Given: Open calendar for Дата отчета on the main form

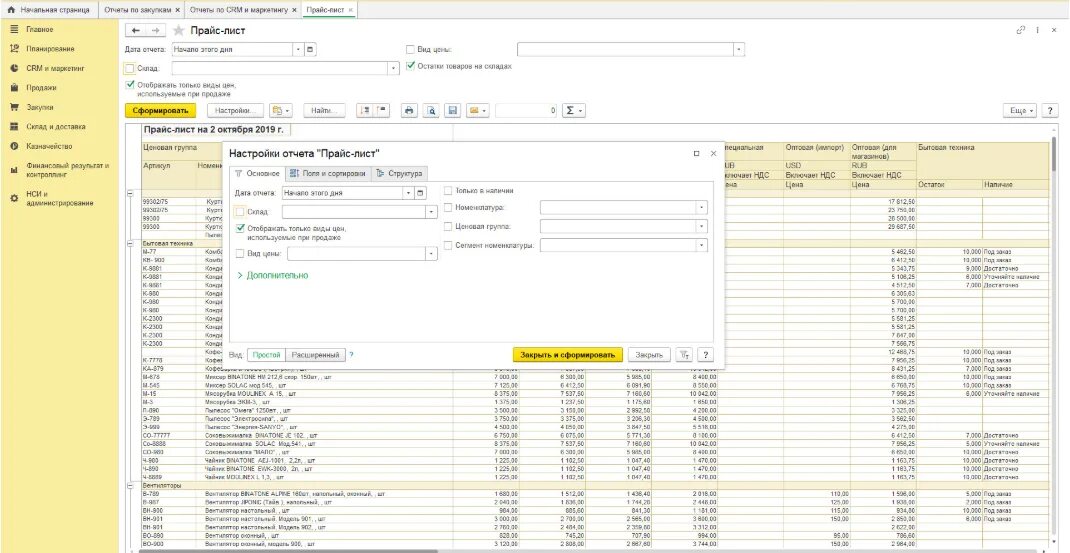Looking at the screenshot, I should coord(310,49).
